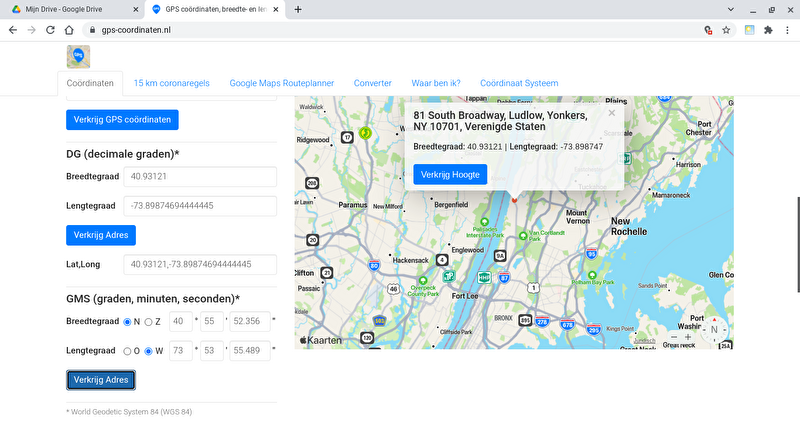Click the Hackensack map label

tap(410, 260)
